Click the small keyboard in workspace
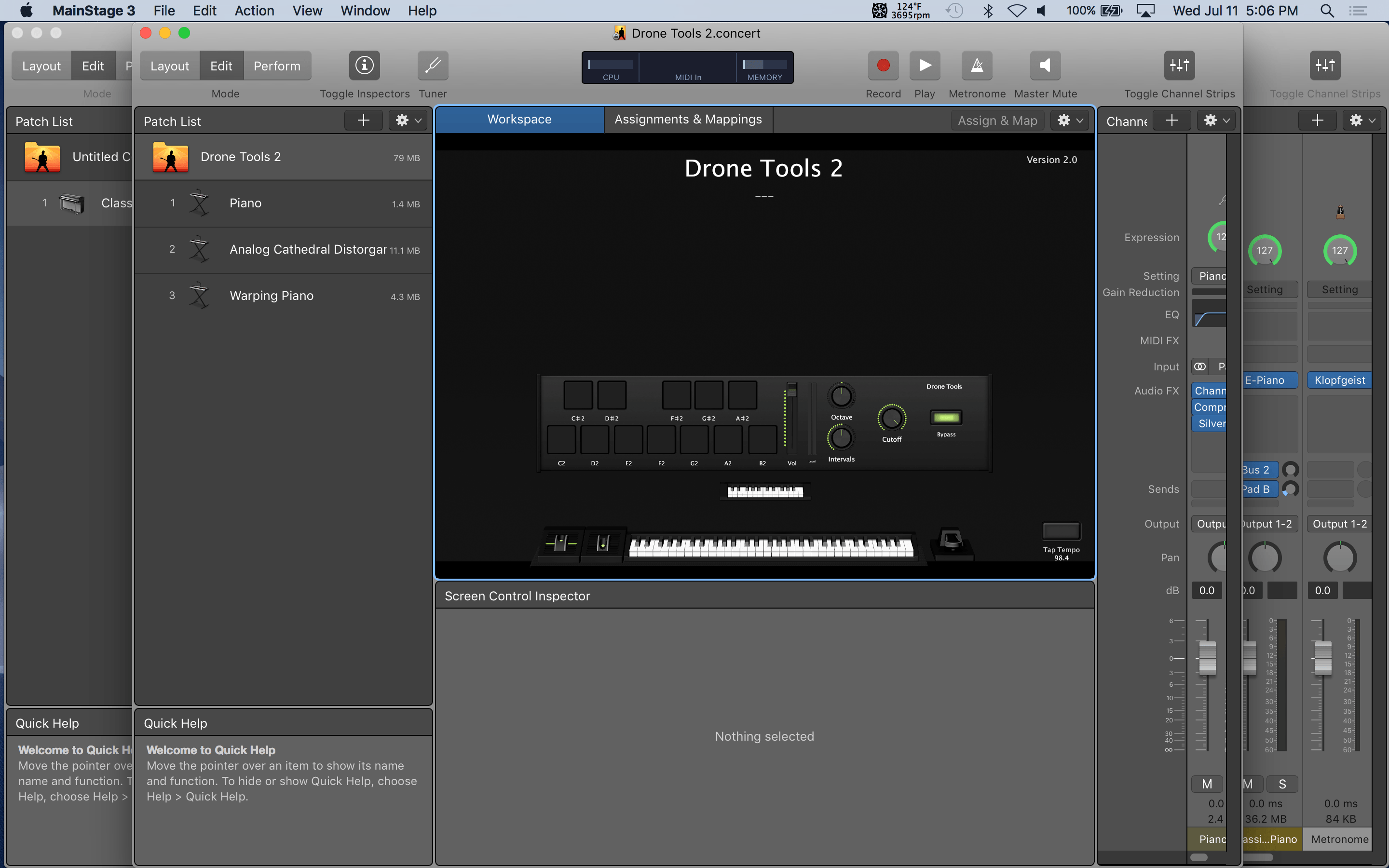The height and width of the screenshot is (868, 1389). point(765,491)
